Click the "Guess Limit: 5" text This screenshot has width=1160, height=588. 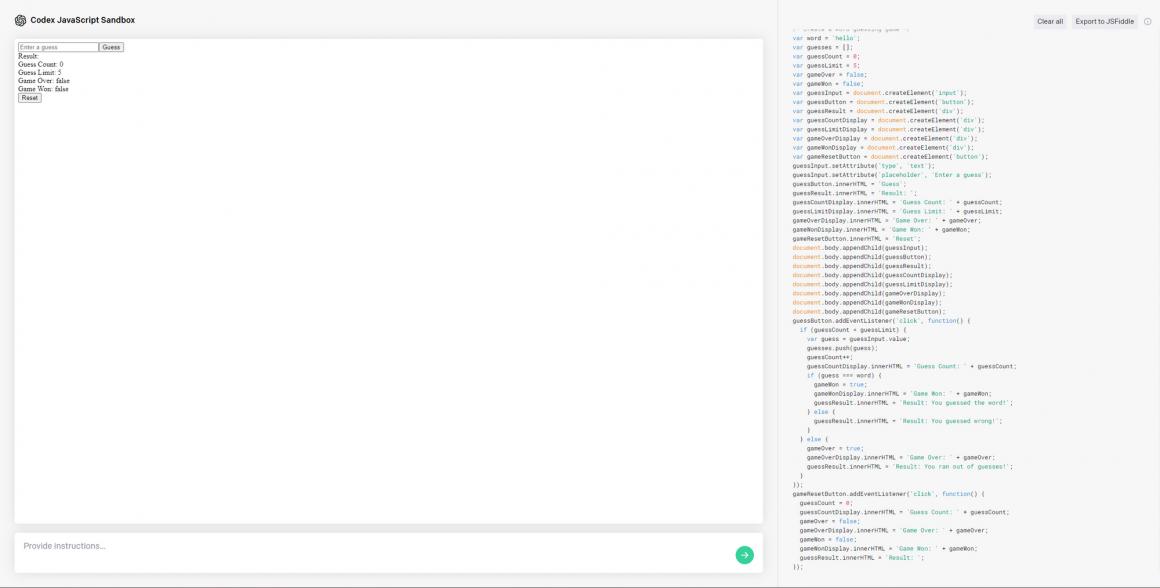click(40, 72)
